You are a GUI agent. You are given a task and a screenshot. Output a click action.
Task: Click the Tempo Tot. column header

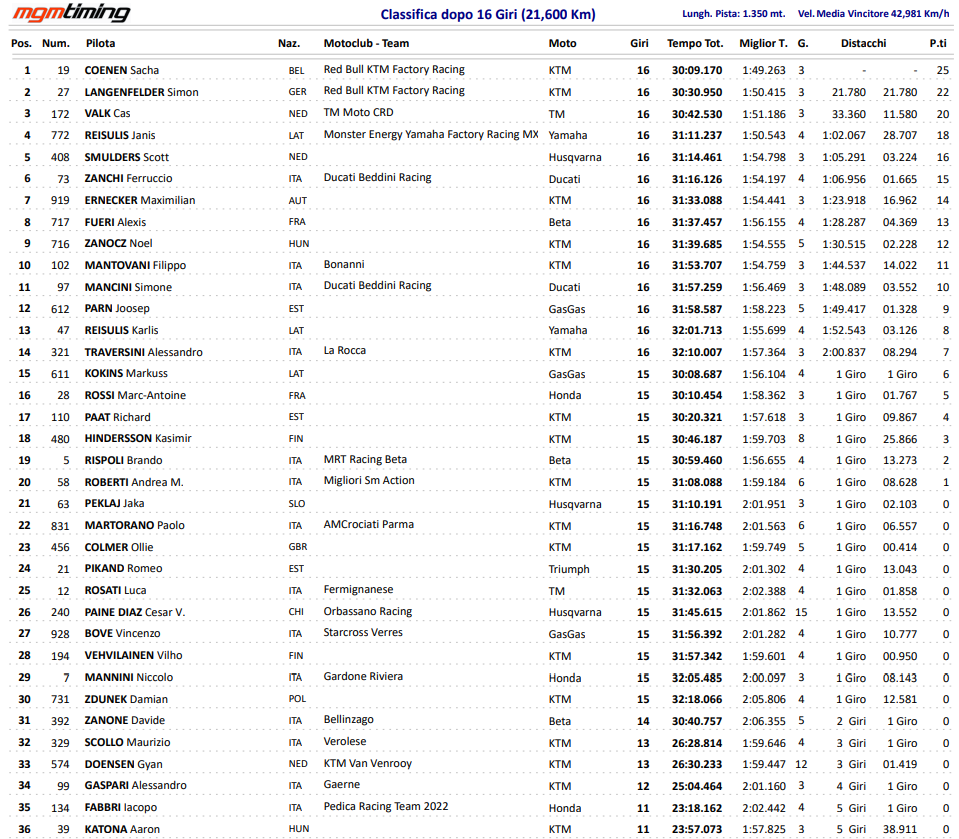tap(695, 43)
